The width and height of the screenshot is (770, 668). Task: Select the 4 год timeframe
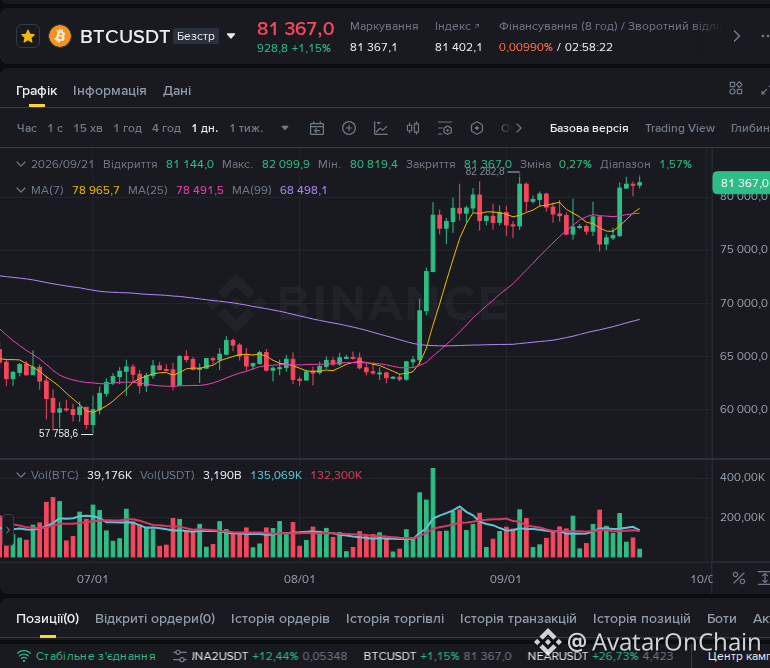166,128
